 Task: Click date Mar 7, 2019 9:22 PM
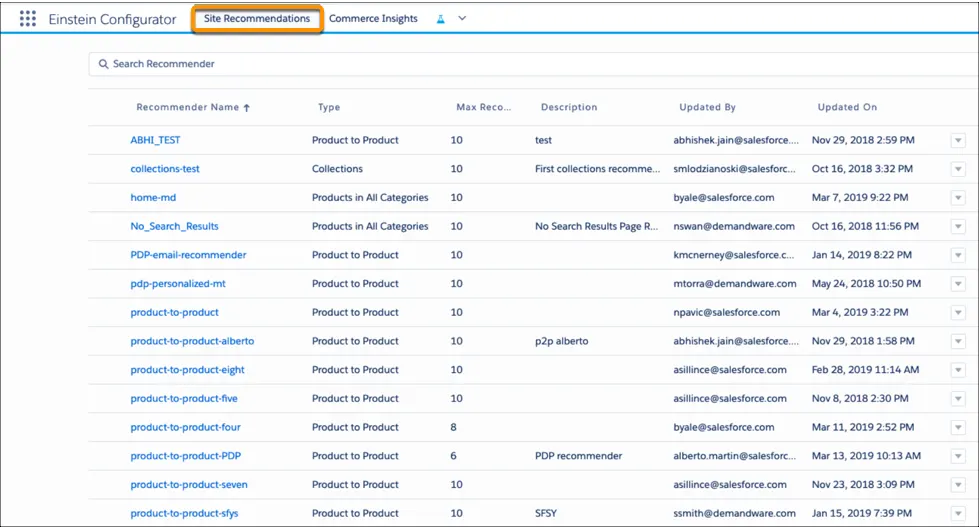860,197
